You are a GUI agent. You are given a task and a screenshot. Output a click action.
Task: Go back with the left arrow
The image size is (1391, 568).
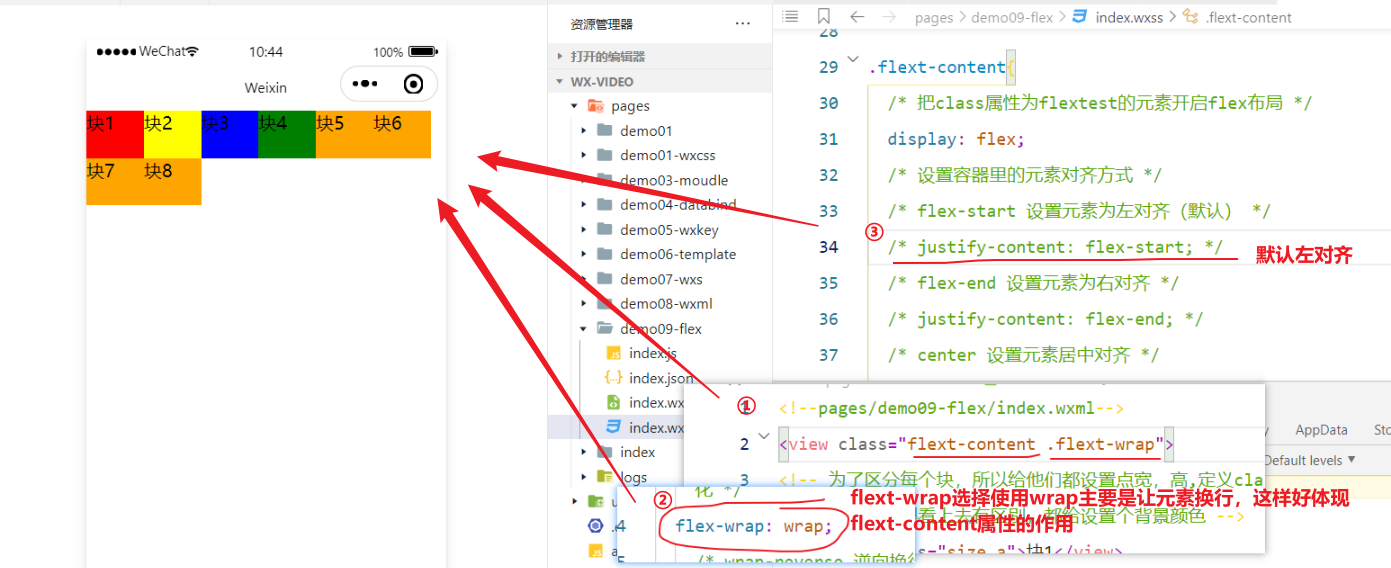[x=857, y=16]
